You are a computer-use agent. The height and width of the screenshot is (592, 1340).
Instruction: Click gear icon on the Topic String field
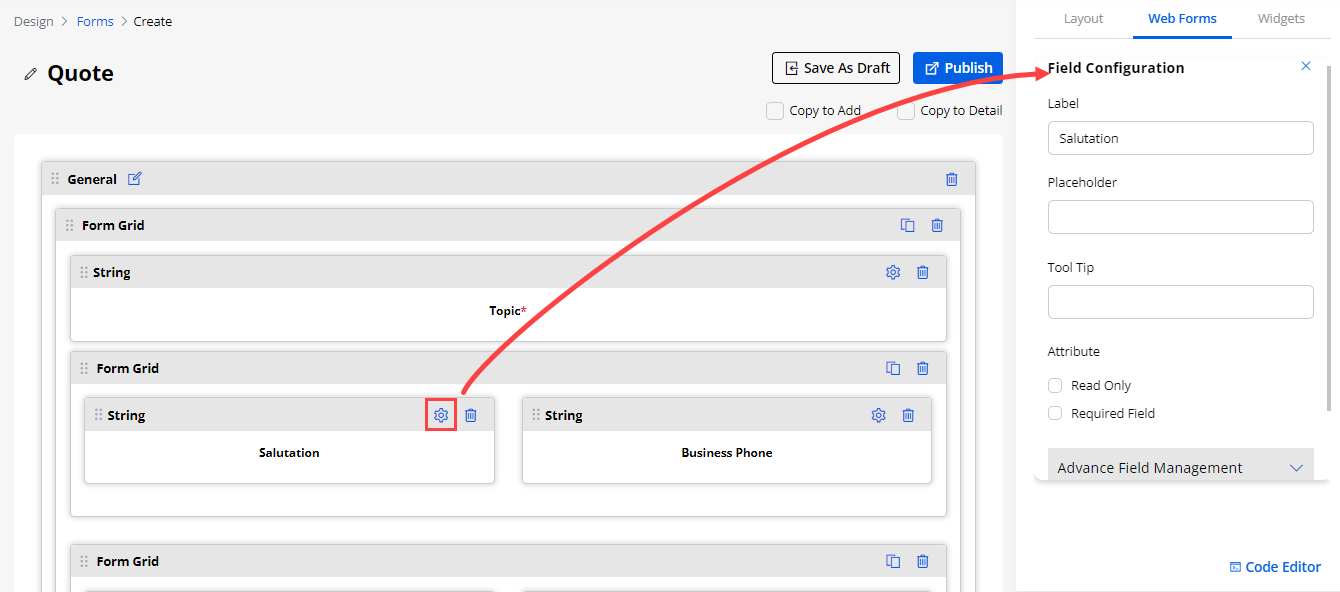(893, 272)
